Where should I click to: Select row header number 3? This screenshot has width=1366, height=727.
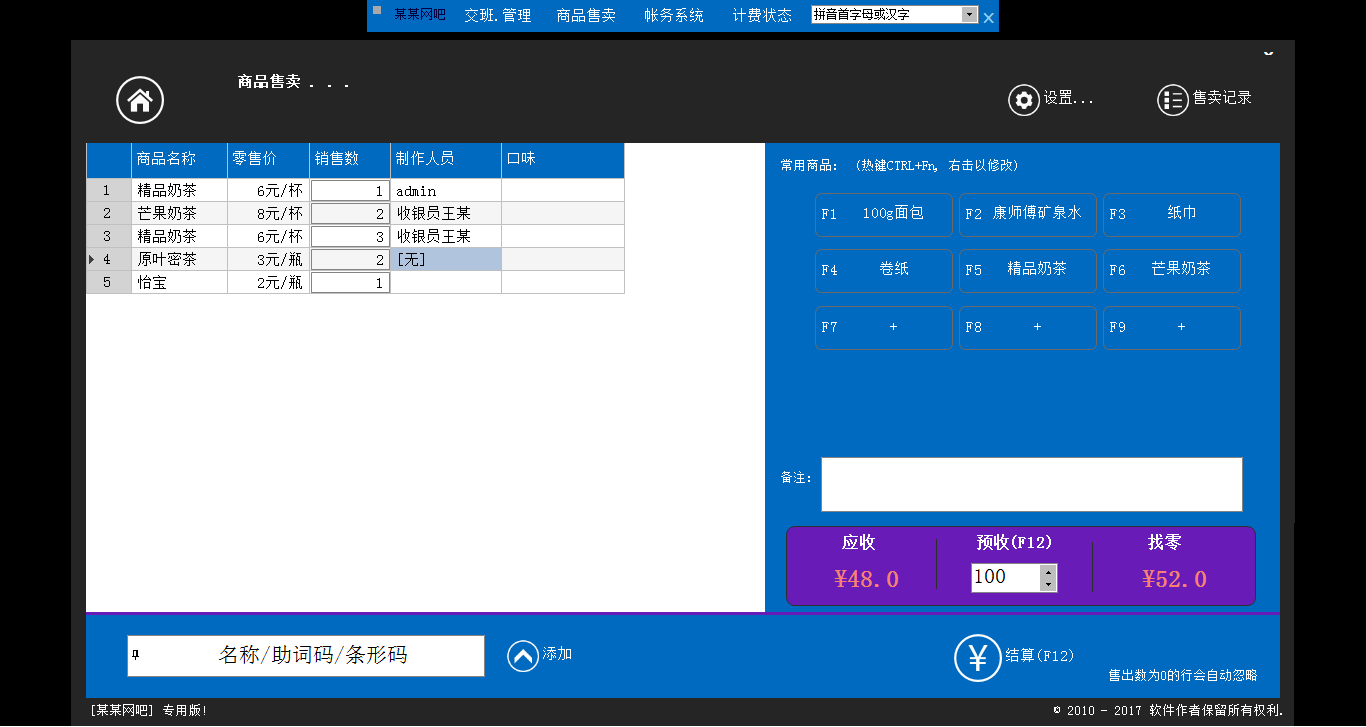coord(108,236)
